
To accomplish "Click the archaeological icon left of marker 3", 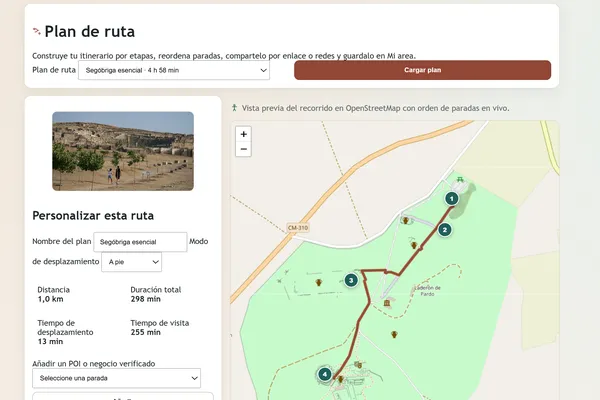I will [x=319, y=282].
